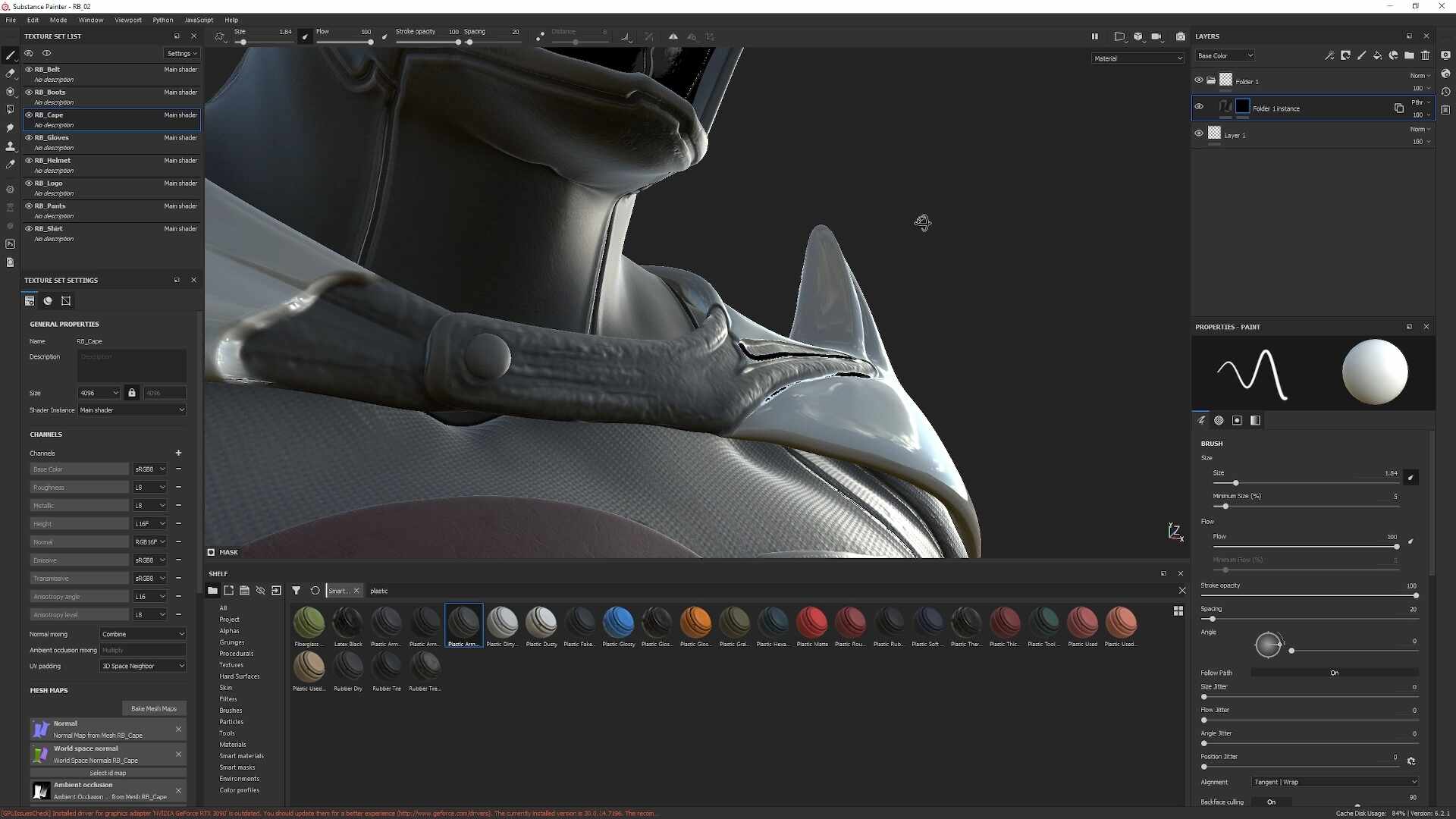Pause rendering in the viewport toolbar
The height and width of the screenshot is (819, 1456).
point(1094,36)
